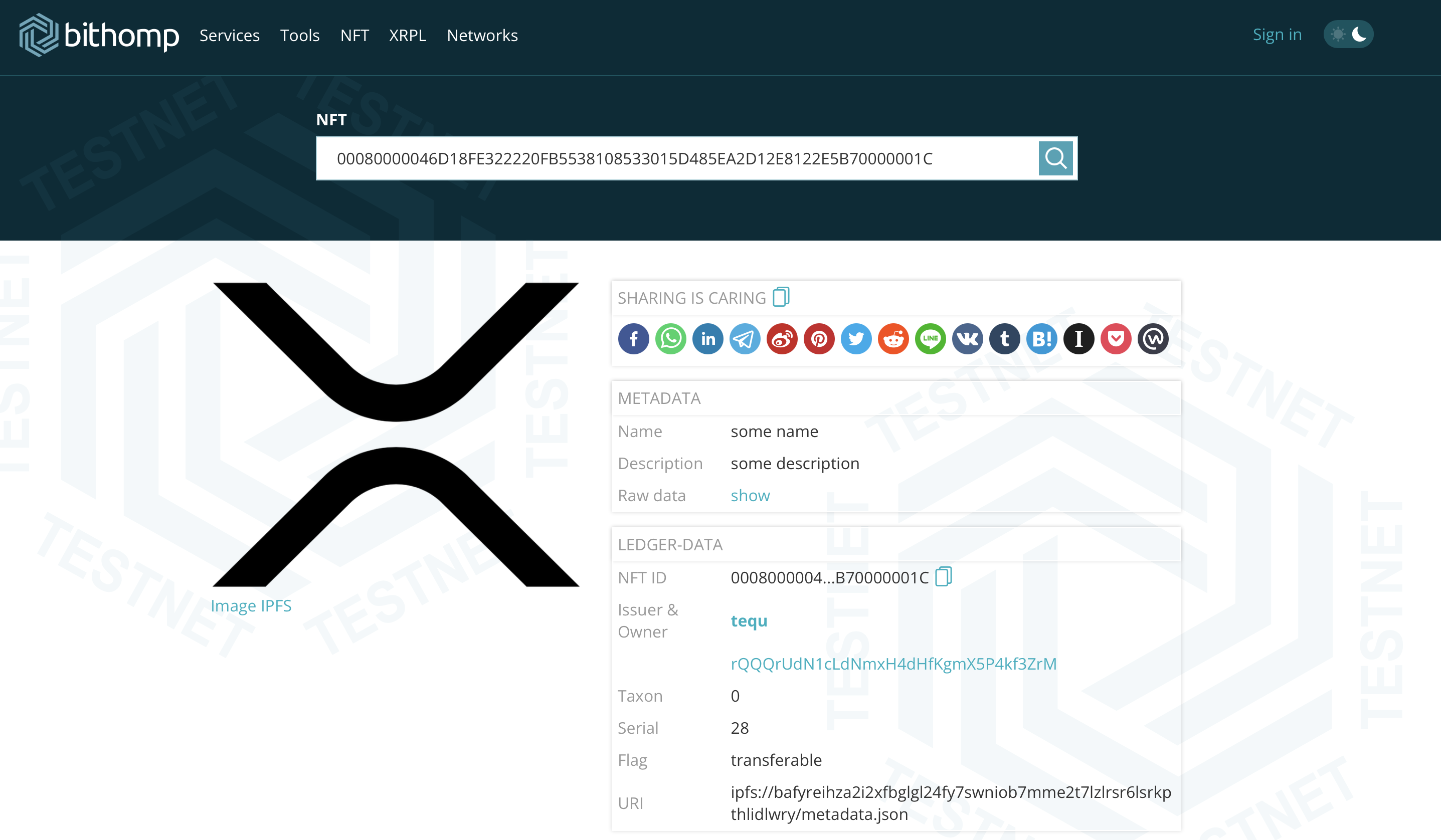
Task: Open the Networks menu
Action: [x=482, y=36]
